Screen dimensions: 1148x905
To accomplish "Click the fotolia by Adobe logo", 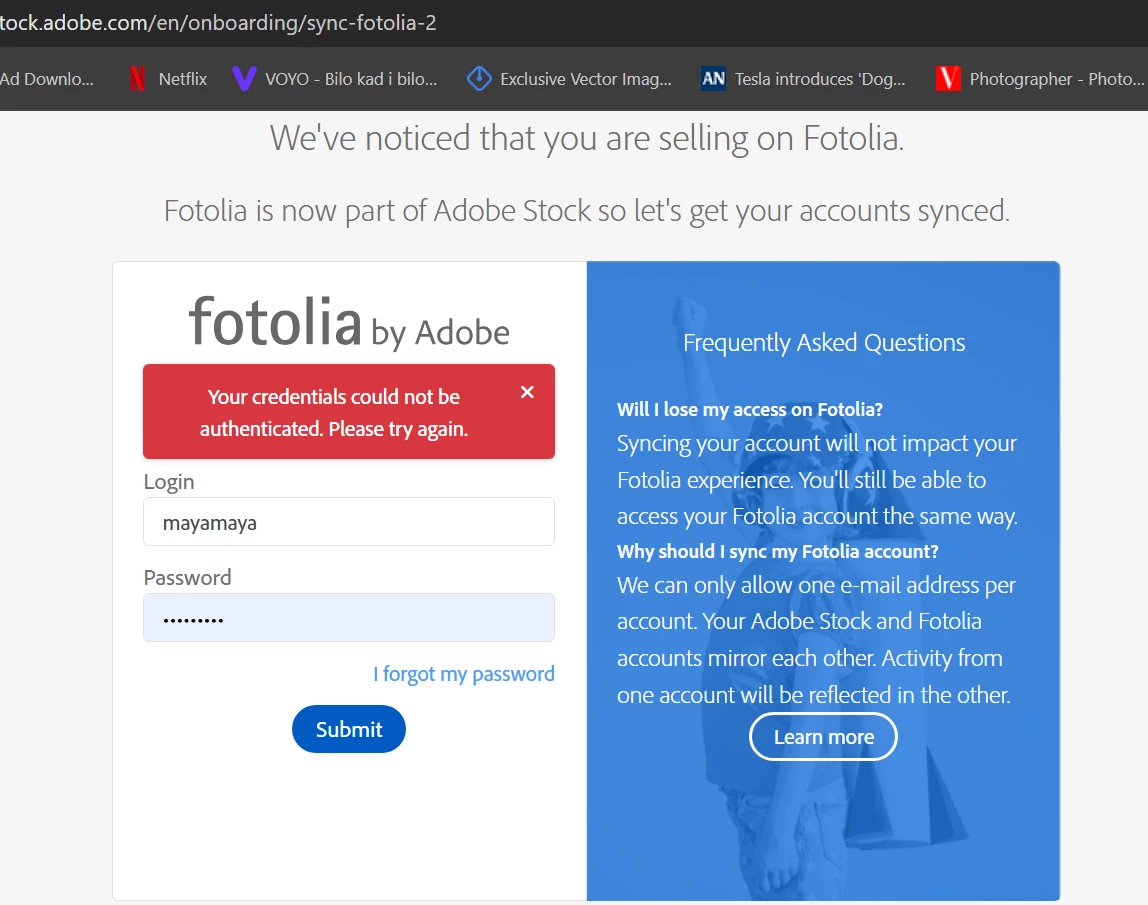I will pos(348,322).
